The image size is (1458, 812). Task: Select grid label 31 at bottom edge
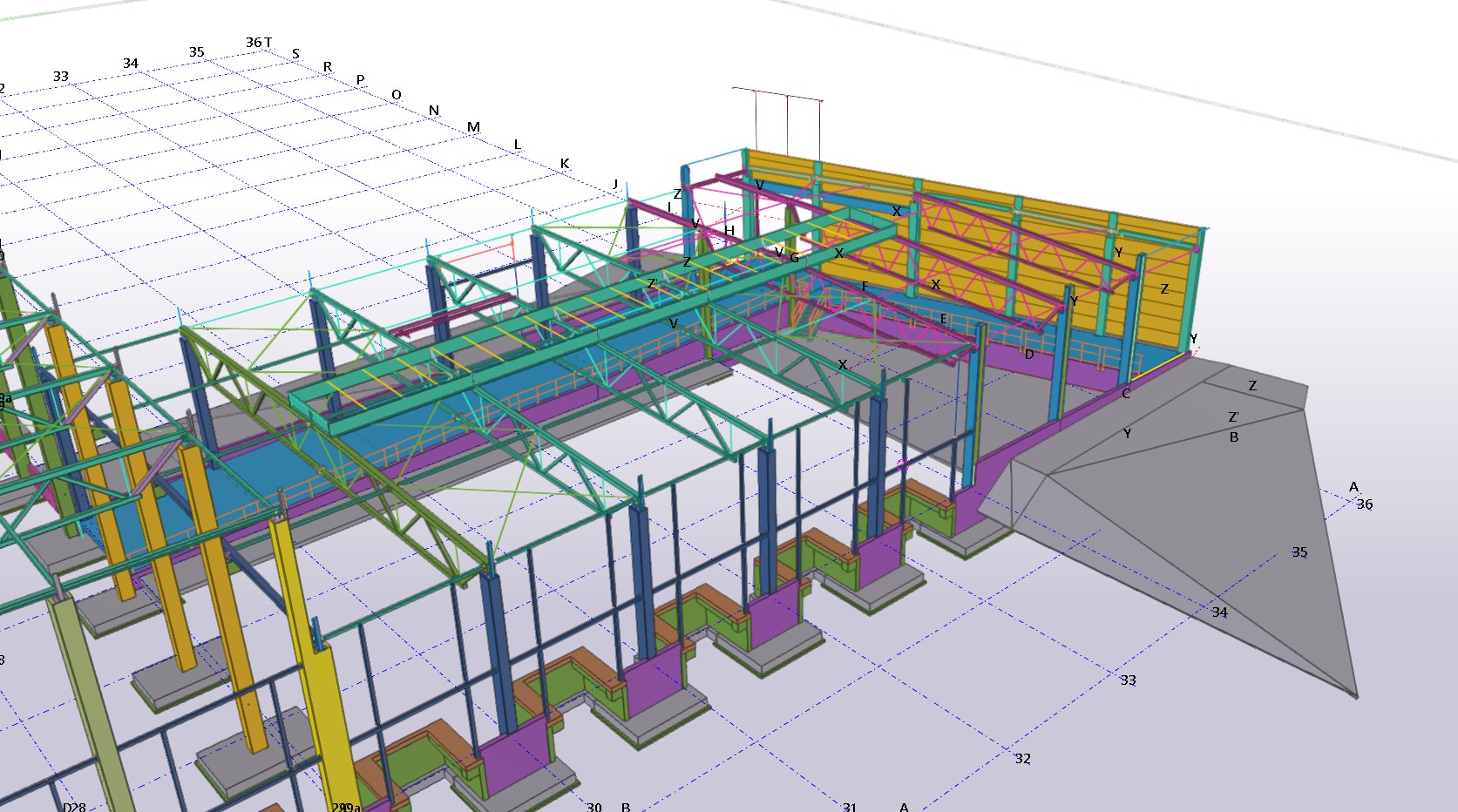tap(849, 807)
